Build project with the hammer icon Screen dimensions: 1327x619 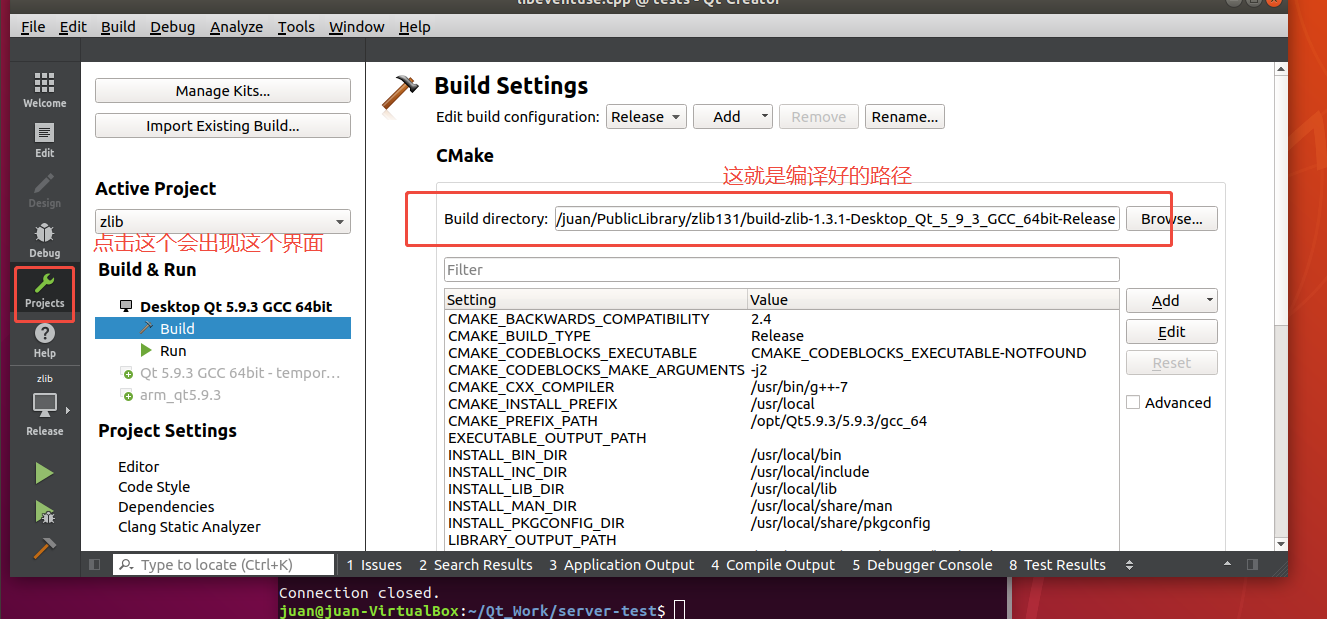[x=44, y=548]
